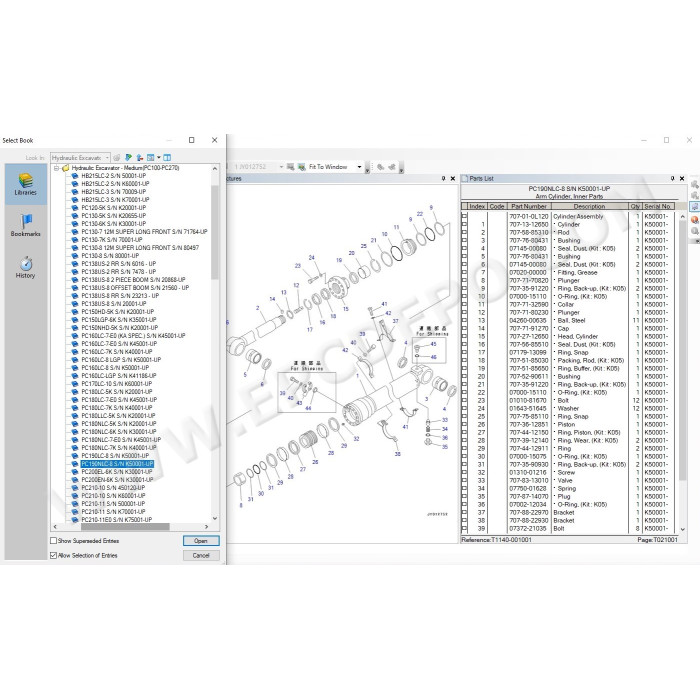Click the folder icon of Hydraulic Excavator - Medium
The image size is (700, 700).
[66, 168]
